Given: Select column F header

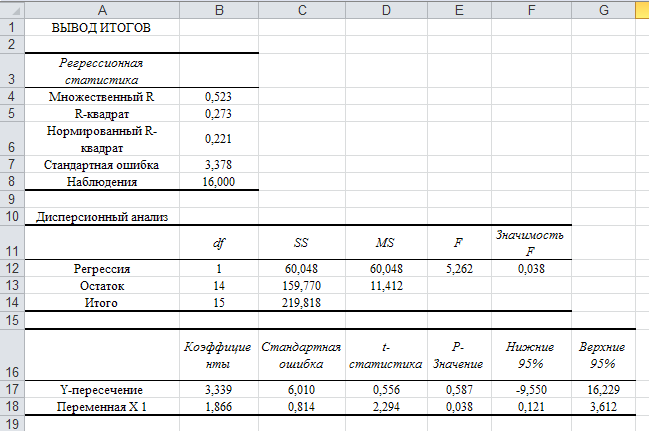Looking at the screenshot, I should [x=531, y=10].
